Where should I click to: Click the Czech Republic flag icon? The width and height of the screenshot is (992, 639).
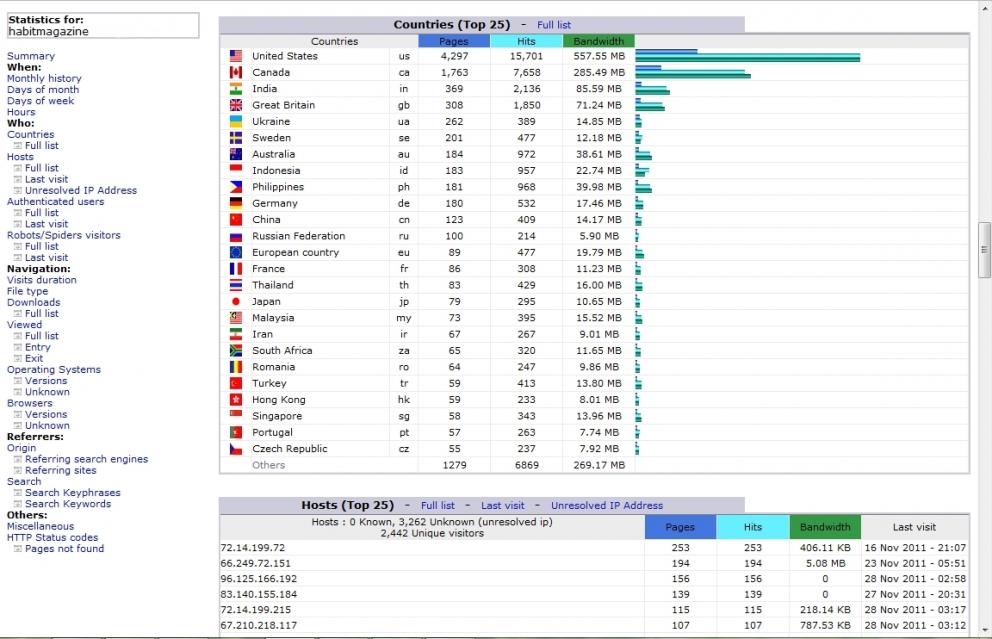(x=236, y=449)
